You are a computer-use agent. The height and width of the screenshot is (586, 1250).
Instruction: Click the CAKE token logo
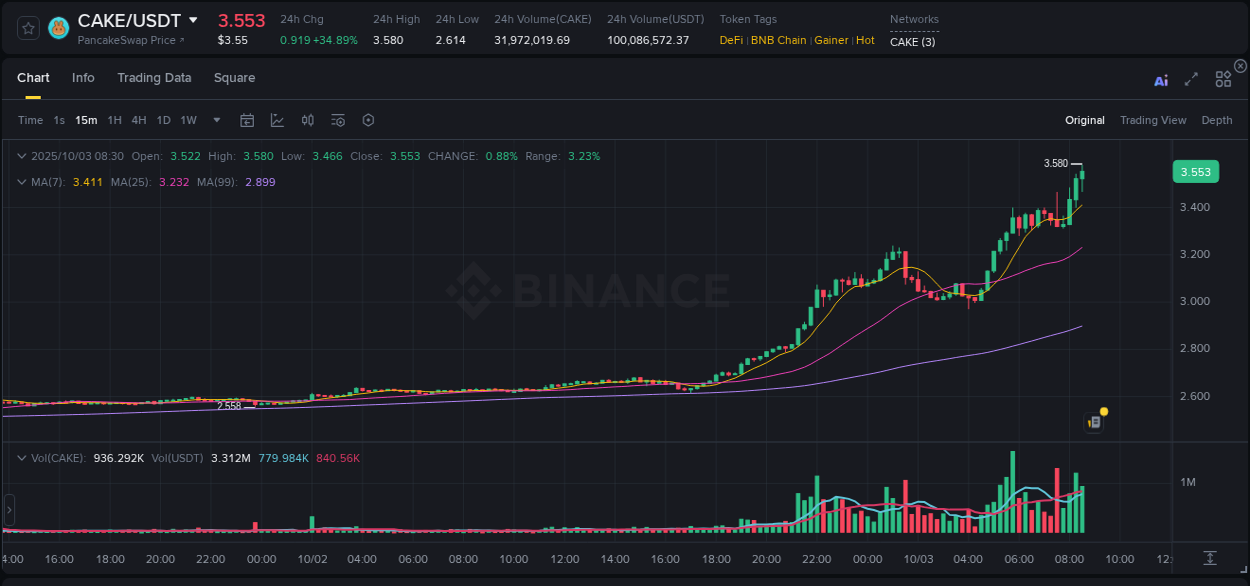59,28
